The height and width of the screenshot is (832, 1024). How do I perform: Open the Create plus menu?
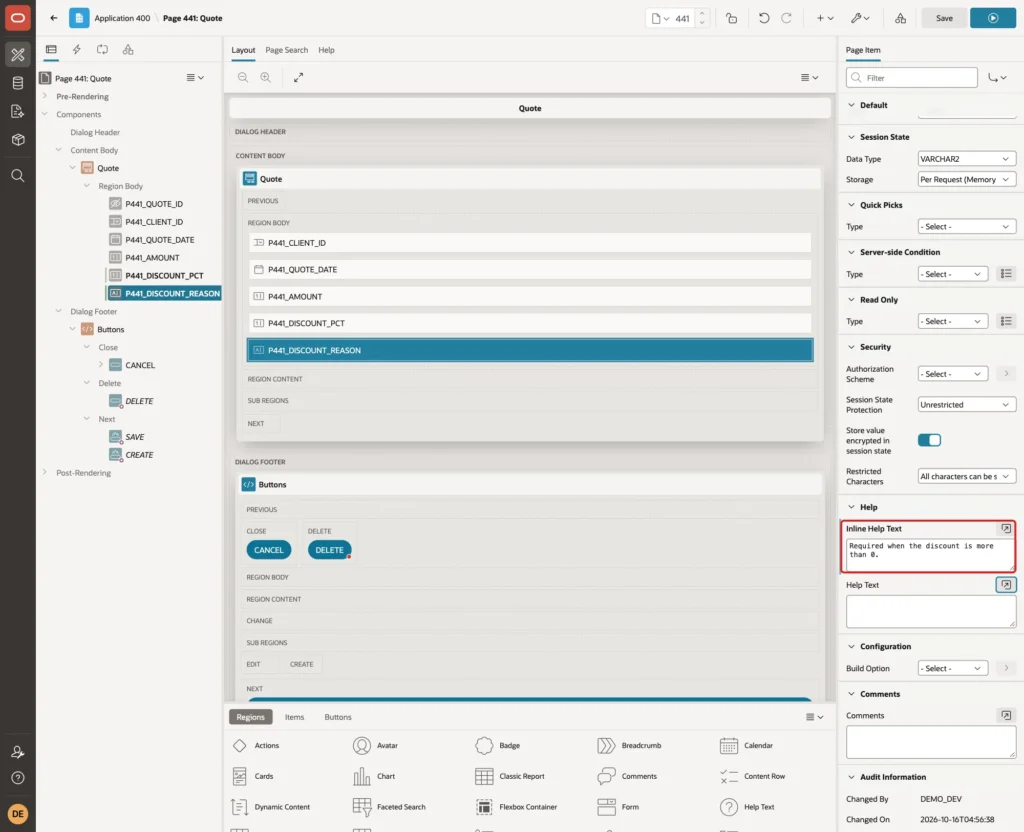[x=825, y=18]
